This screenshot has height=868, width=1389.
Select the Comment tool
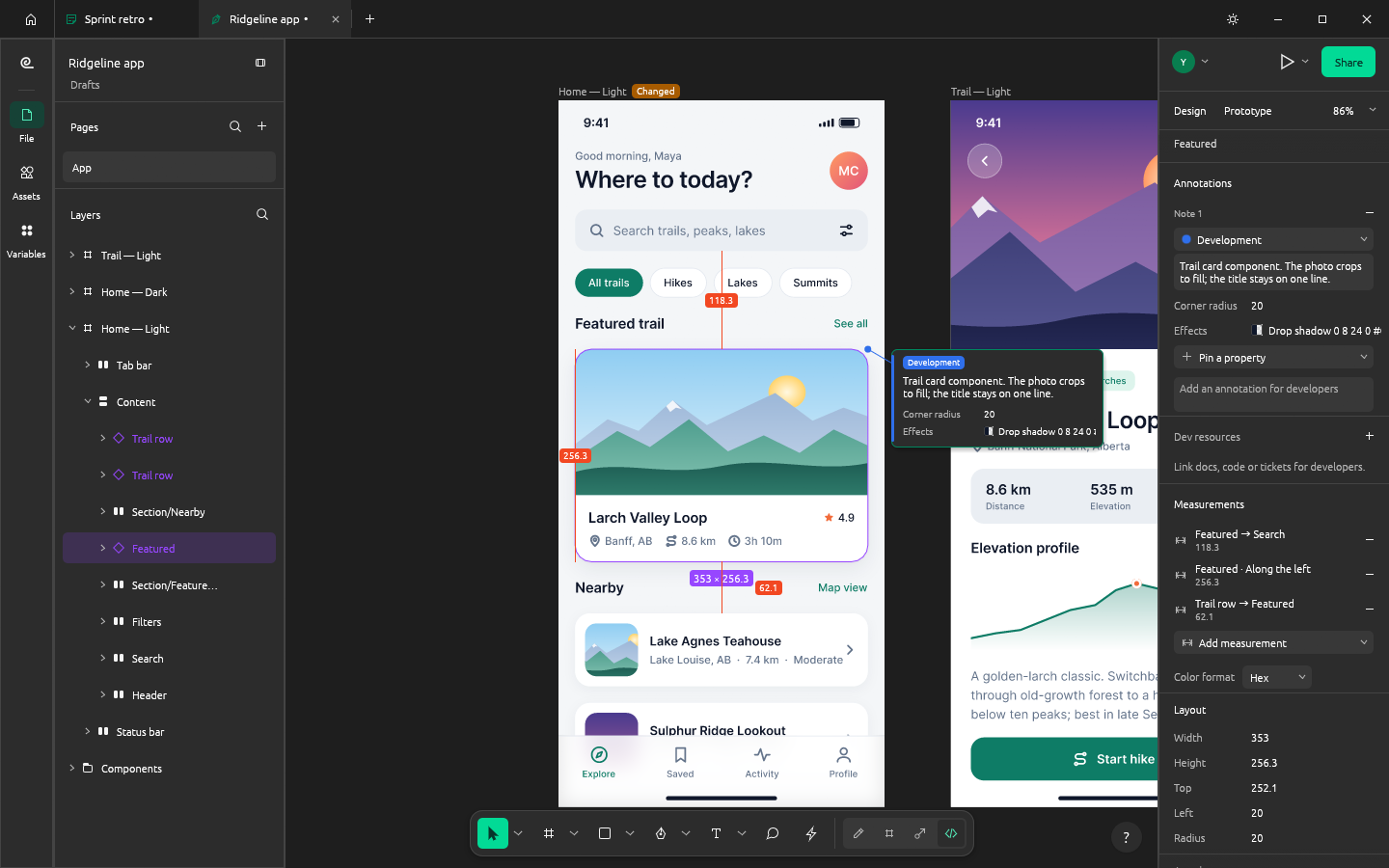pos(773,833)
